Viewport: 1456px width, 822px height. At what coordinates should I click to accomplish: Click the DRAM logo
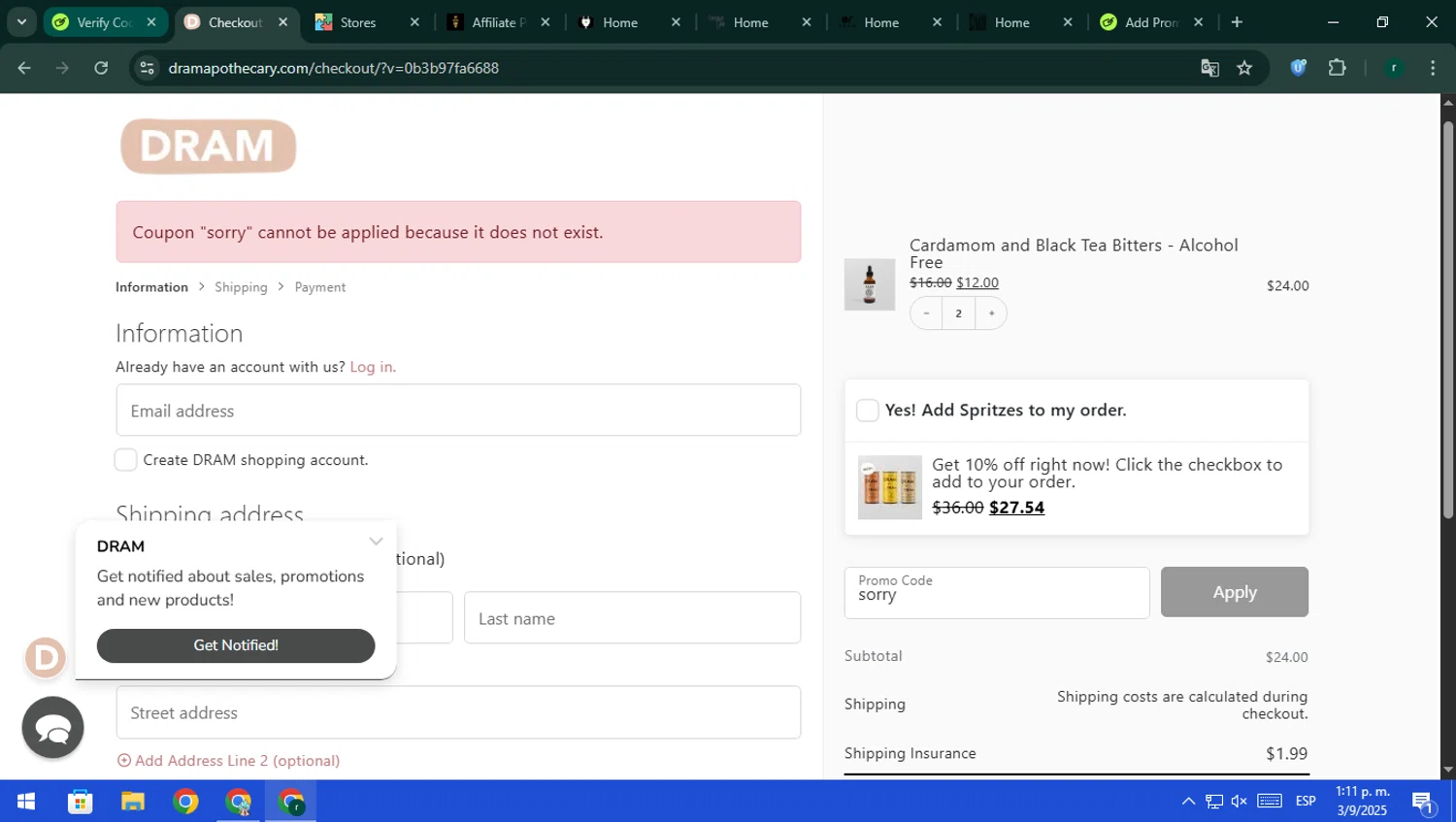click(x=208, y=146)
